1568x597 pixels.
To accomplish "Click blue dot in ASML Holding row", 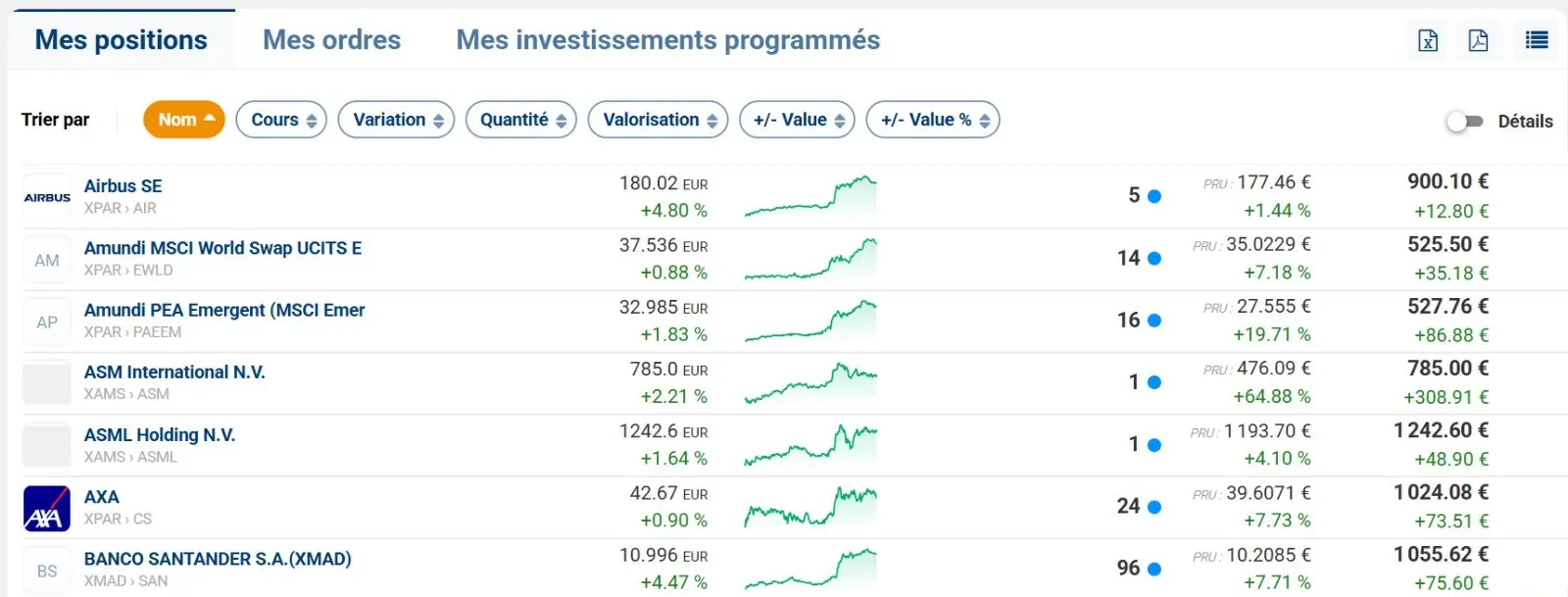I will [x=1154, y=444].
